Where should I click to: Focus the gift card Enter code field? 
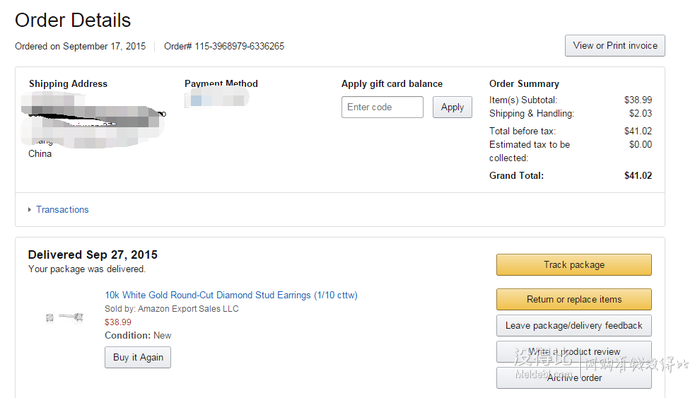tap(382, 107)
